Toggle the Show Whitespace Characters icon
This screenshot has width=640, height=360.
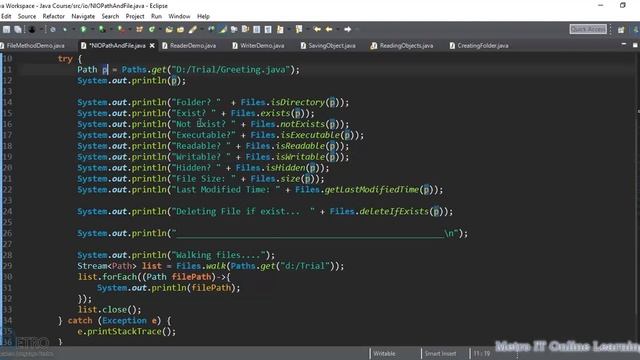268,29
